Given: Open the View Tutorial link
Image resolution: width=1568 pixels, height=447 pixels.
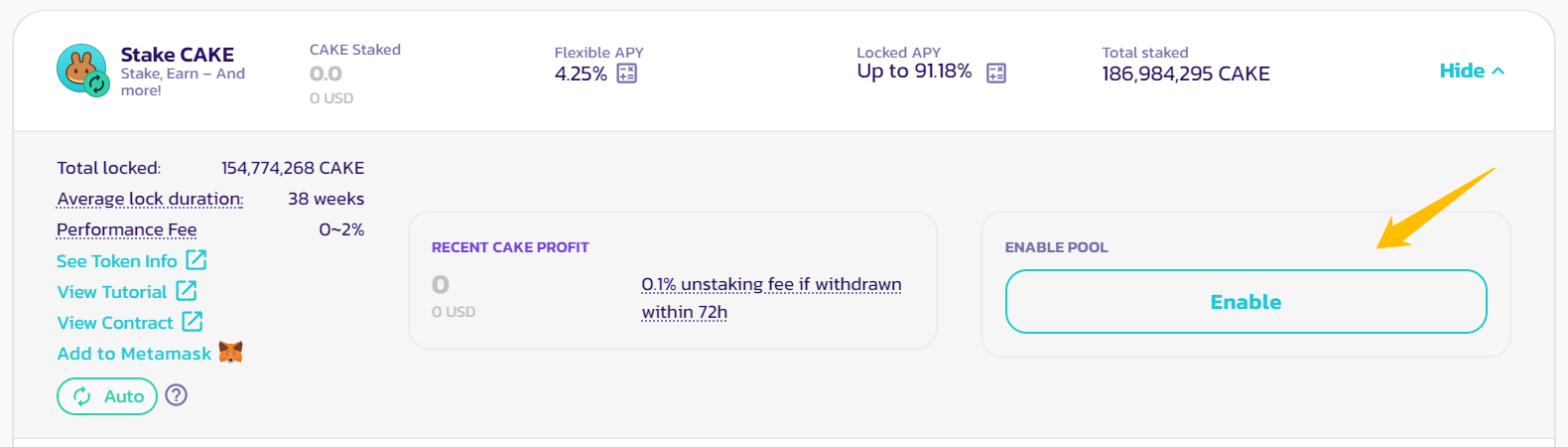Looking at the screenshot, I should pyautogui.click(x=112, y=292).
